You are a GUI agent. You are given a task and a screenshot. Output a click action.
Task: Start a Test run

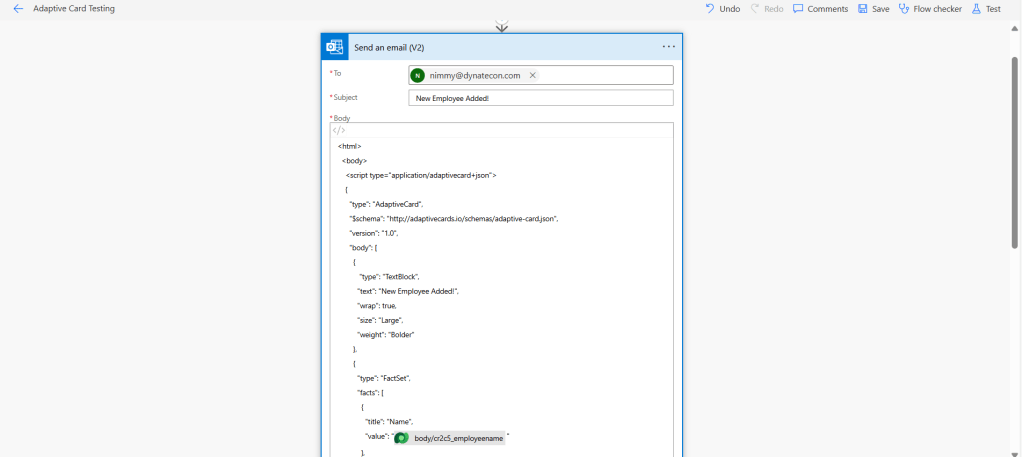tap(985, 8)
